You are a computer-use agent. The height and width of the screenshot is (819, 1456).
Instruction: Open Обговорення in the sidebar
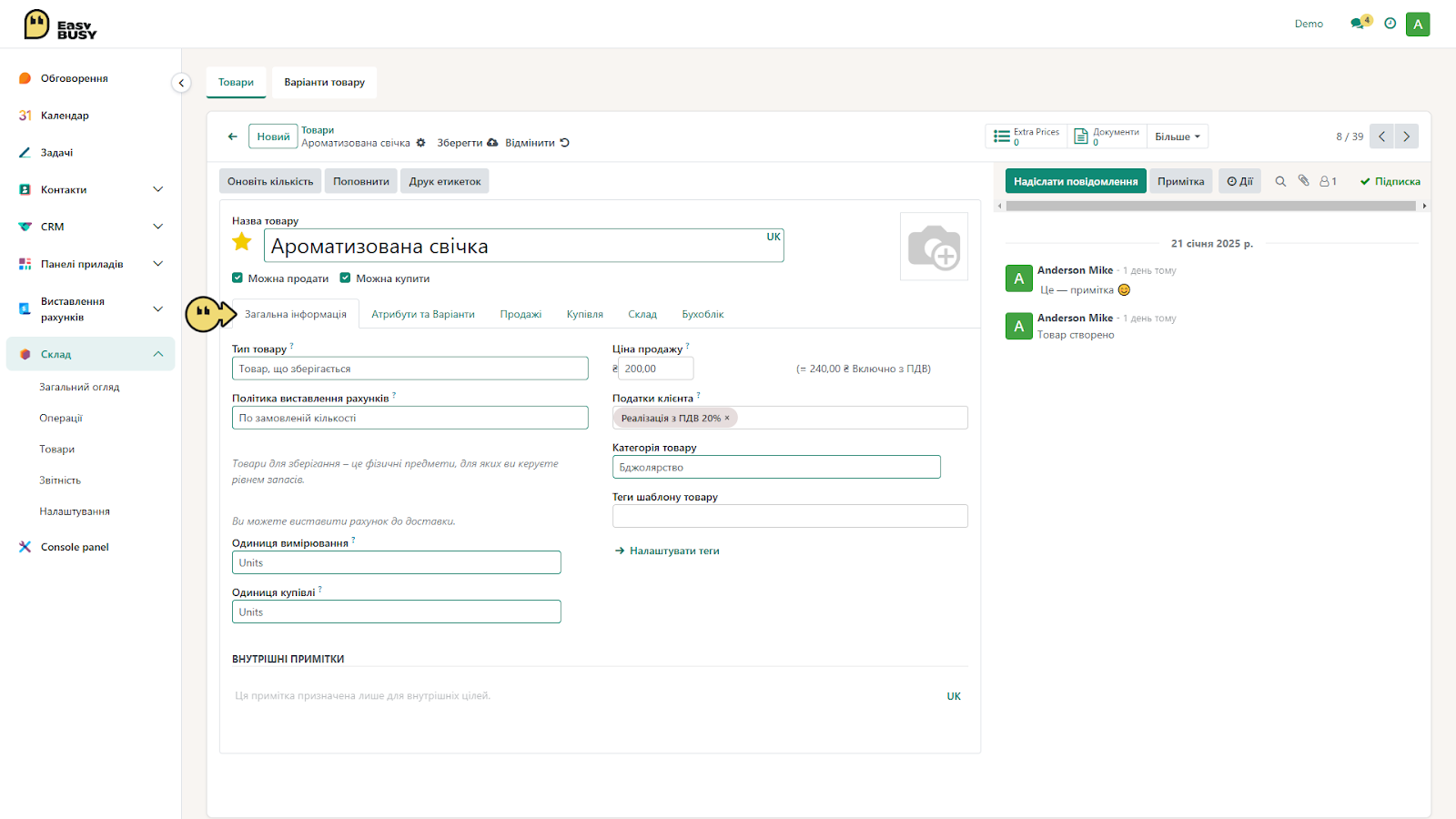point(75,78)
